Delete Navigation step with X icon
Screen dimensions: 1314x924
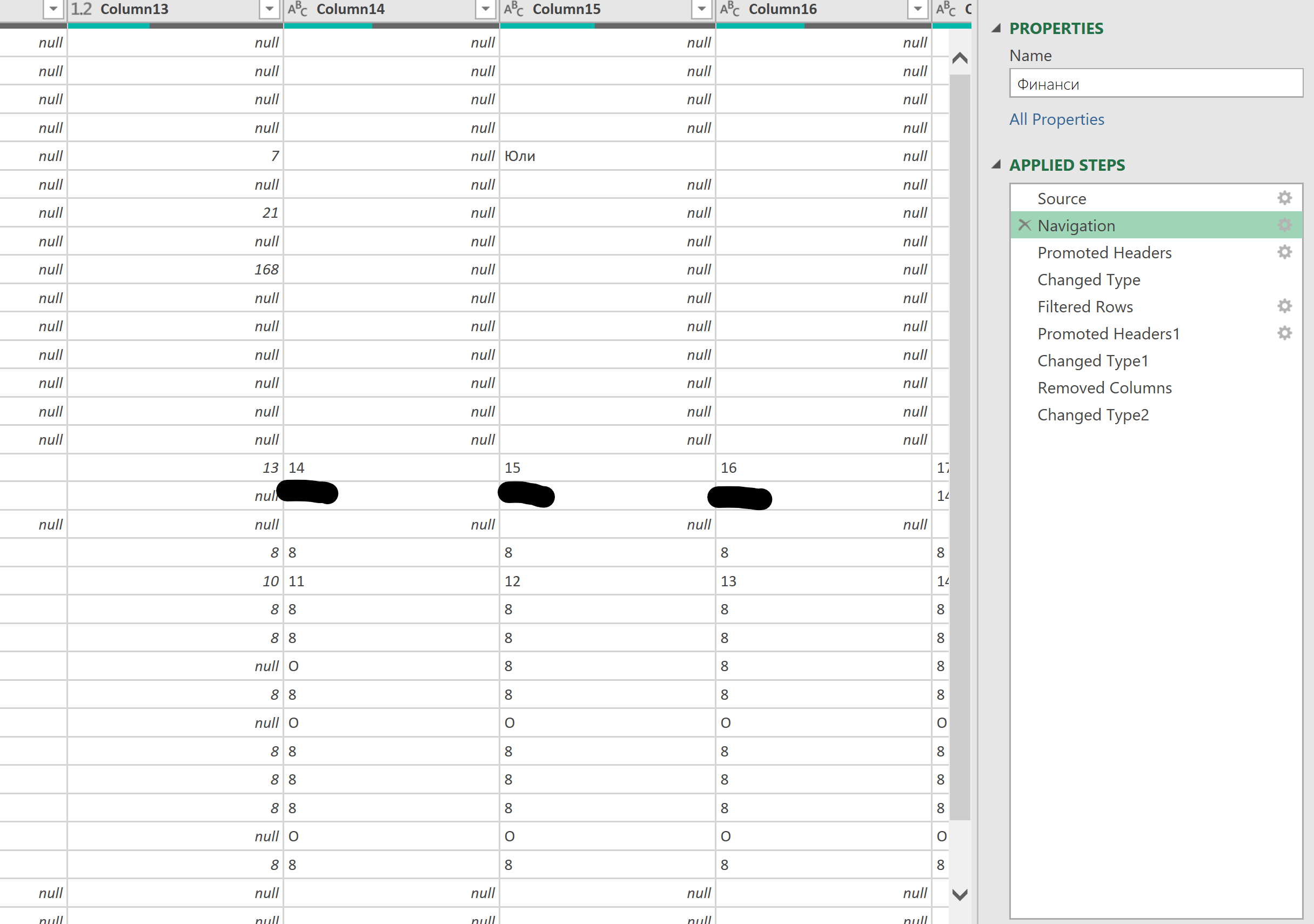click(x=1024, y=225)
